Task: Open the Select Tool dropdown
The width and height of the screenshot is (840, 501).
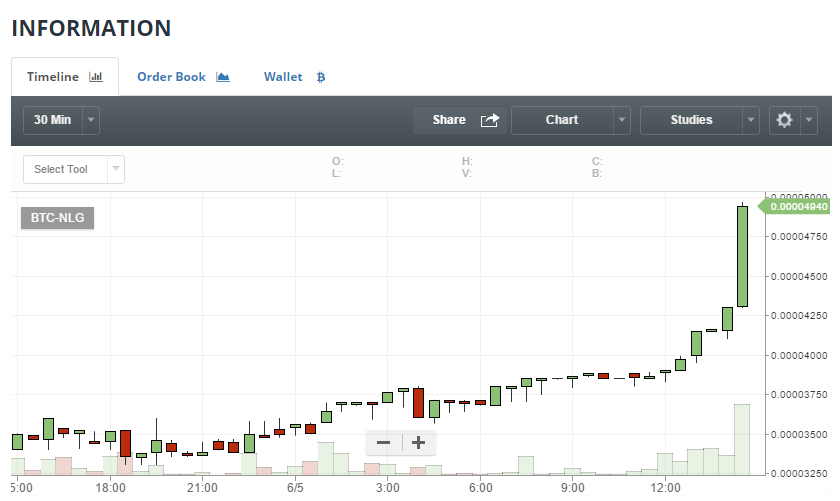Action: point(74,169)
